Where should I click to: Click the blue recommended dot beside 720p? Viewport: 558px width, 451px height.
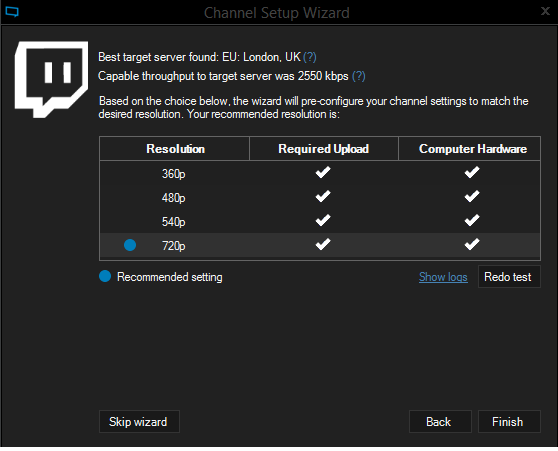click(x=130, y=245)
